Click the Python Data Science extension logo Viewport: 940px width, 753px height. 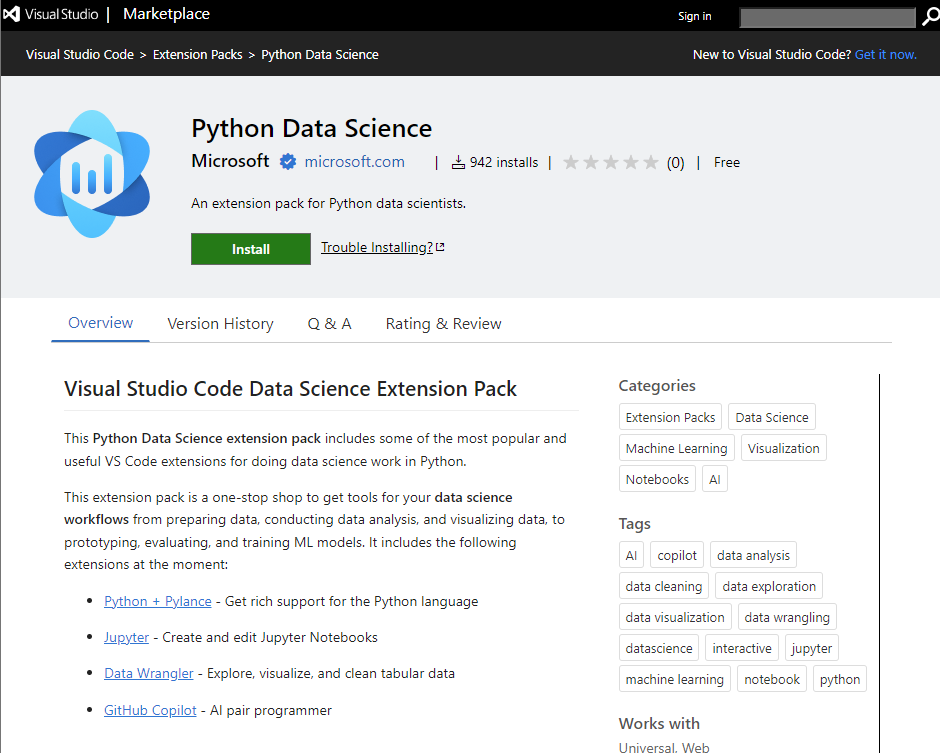tap(92, 173)
